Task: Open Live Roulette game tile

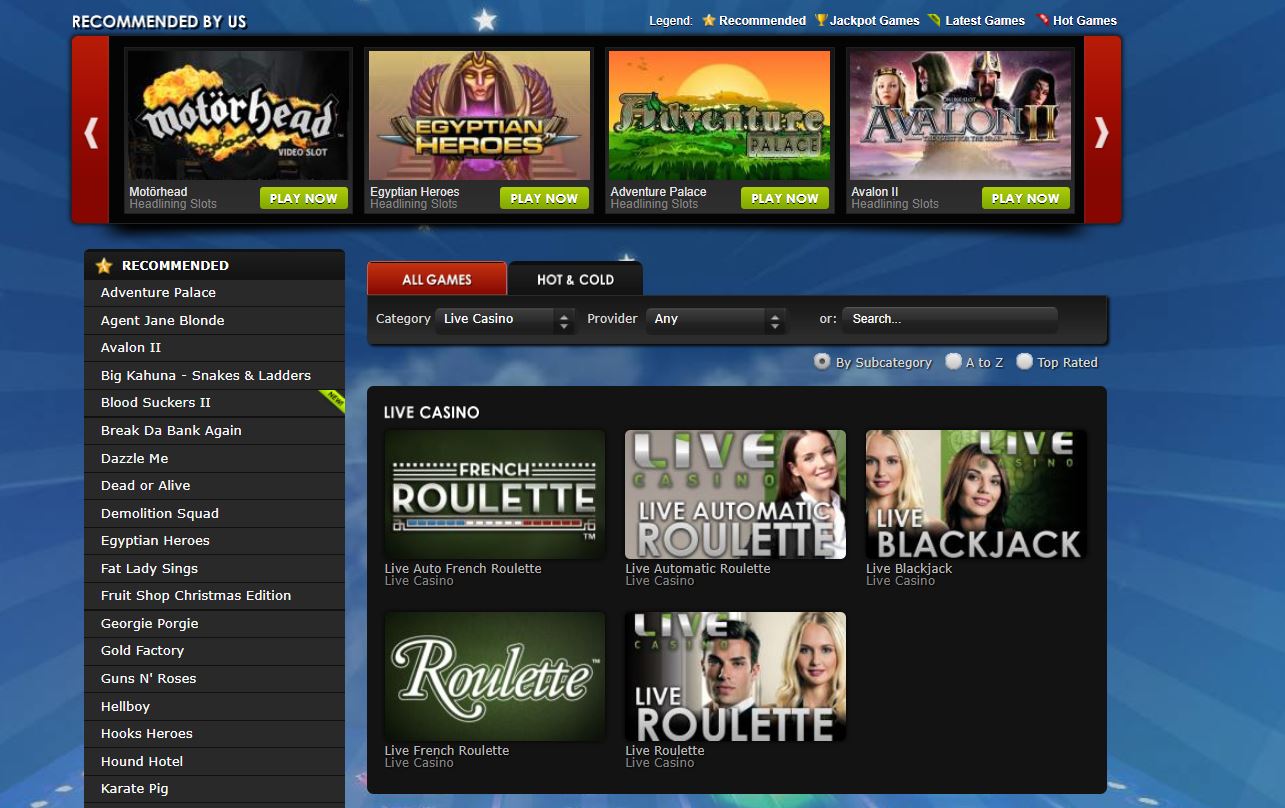Action: (735, 676)
